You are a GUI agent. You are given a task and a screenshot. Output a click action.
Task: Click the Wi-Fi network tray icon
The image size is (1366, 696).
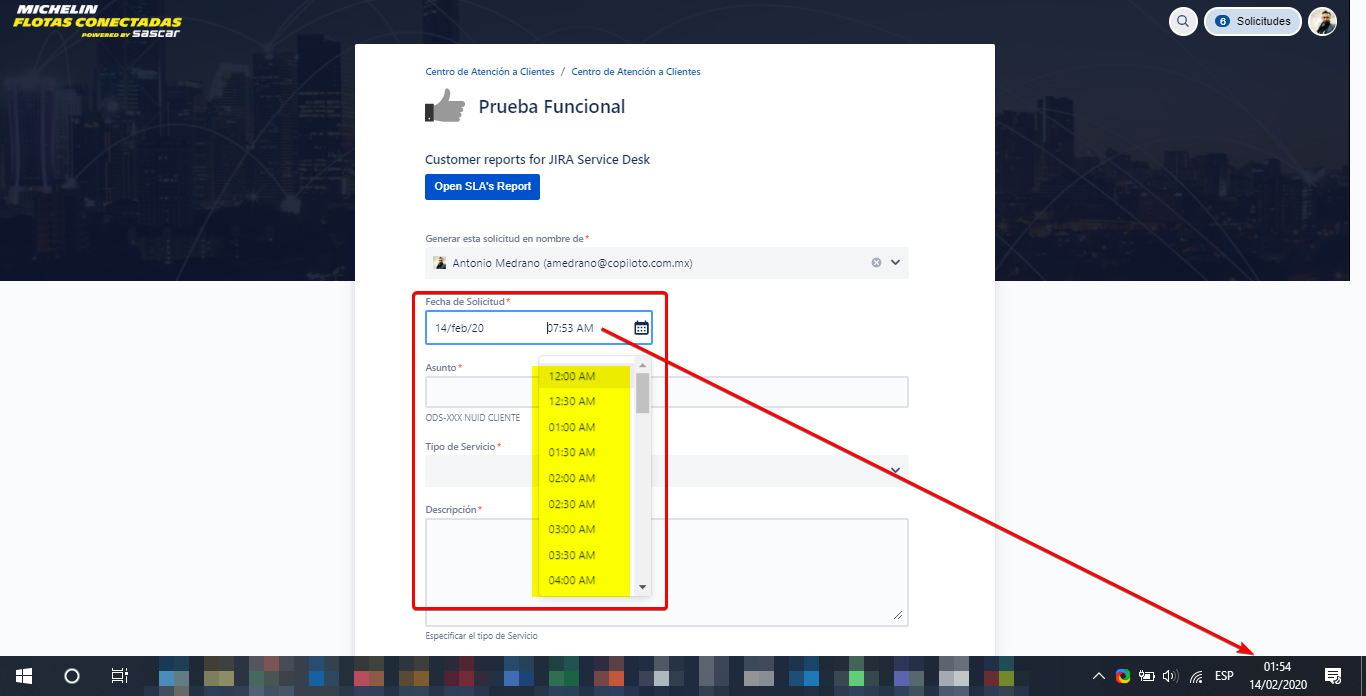(1196, 676)
